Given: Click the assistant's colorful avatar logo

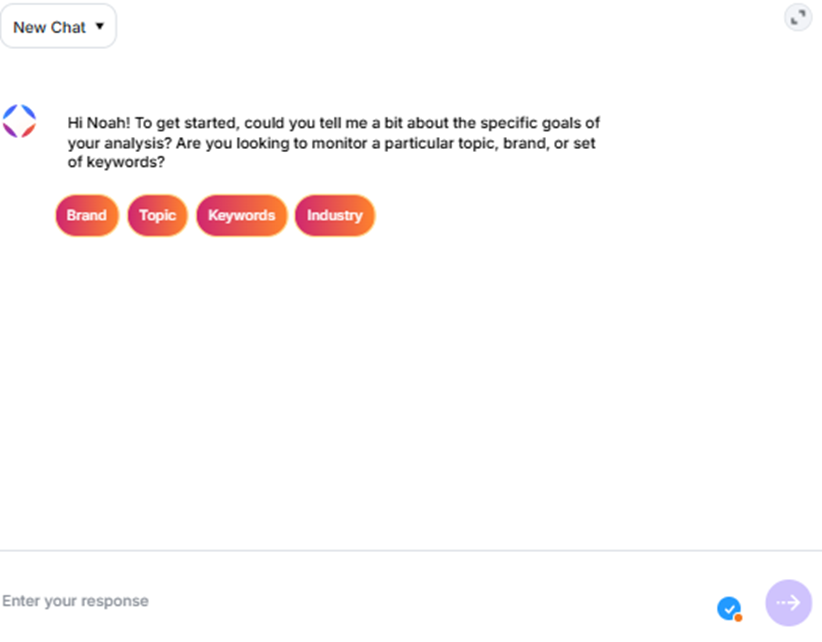Looking at the screenshot, I should click(19, 121).
